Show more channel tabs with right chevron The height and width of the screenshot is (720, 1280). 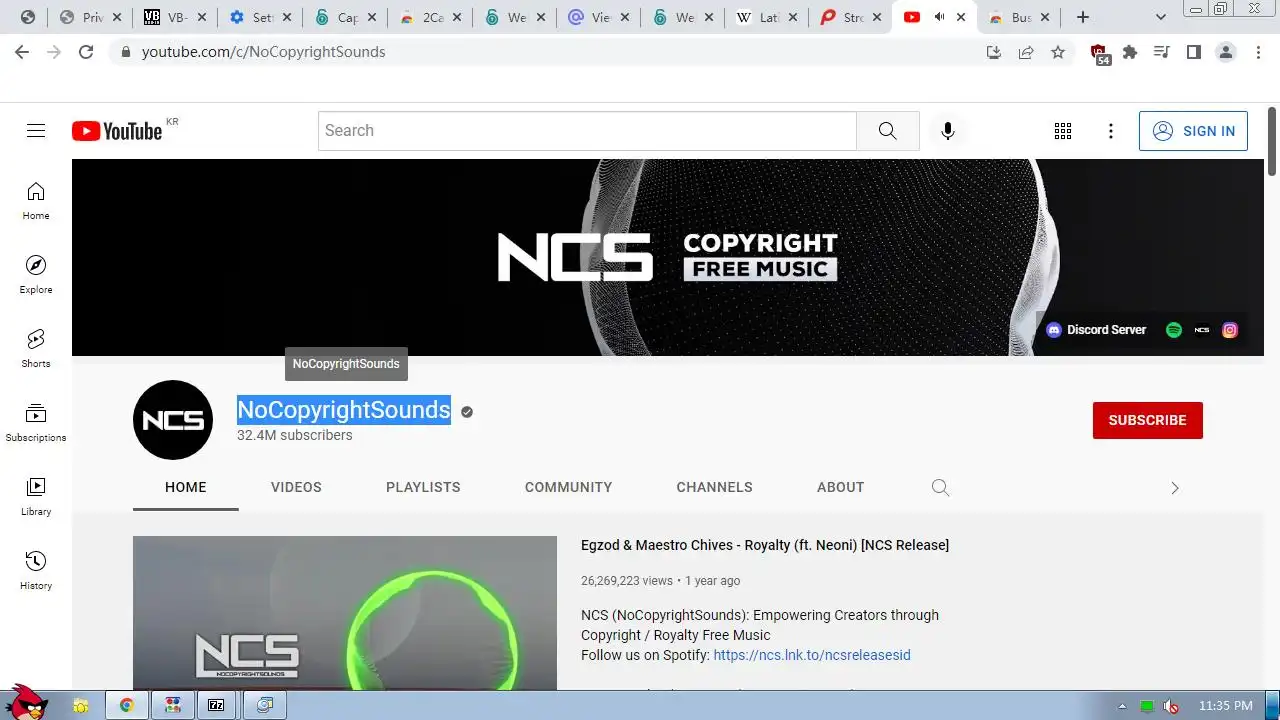[x=1175, y=488]
